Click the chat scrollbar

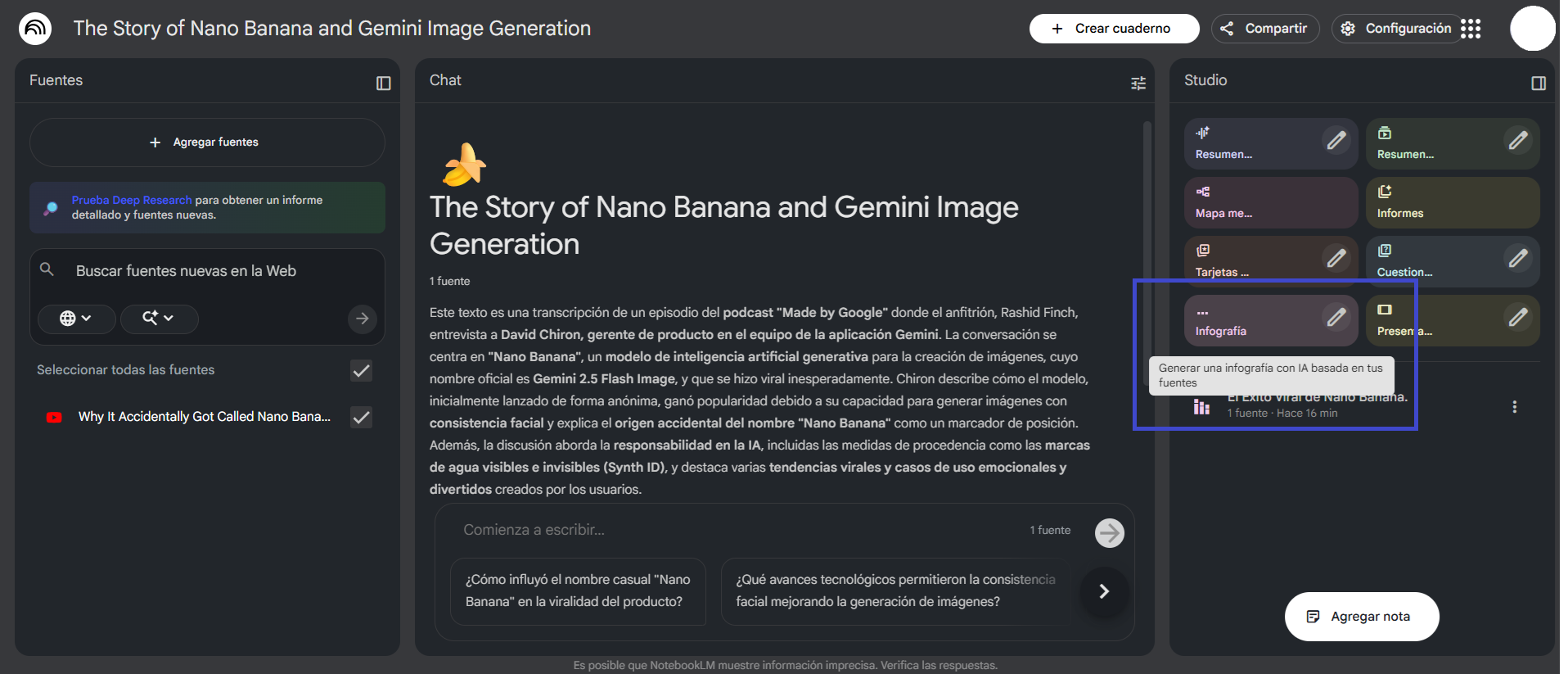(1147, 246)
